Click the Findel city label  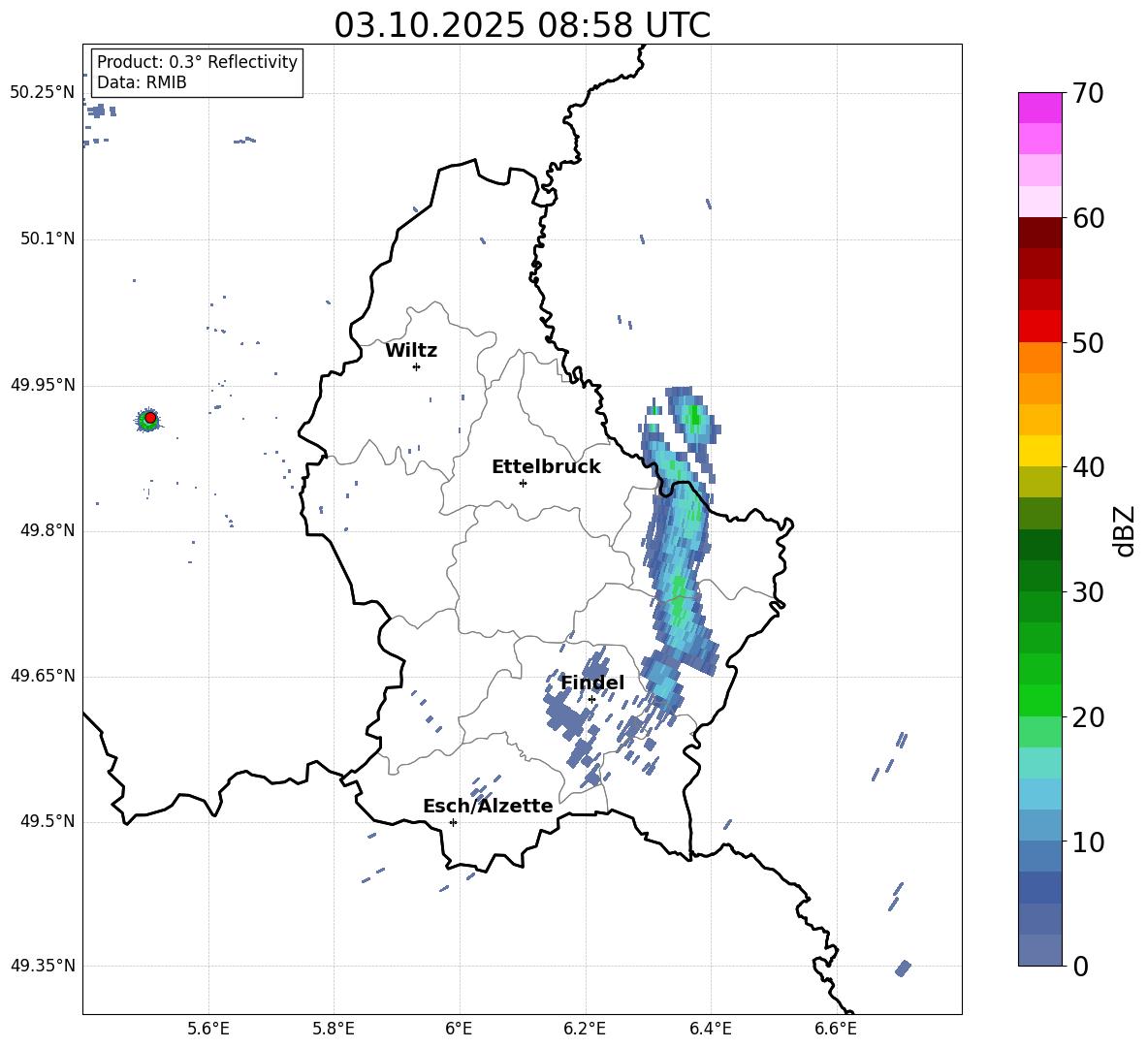[x=592, y=683]
